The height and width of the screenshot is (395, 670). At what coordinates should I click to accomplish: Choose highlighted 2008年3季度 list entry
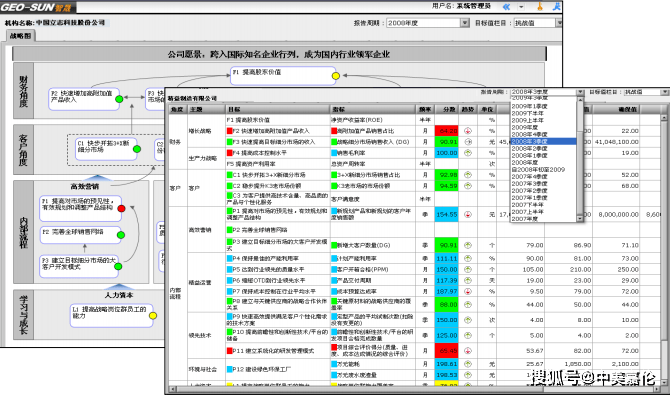[x=544, y=141]
